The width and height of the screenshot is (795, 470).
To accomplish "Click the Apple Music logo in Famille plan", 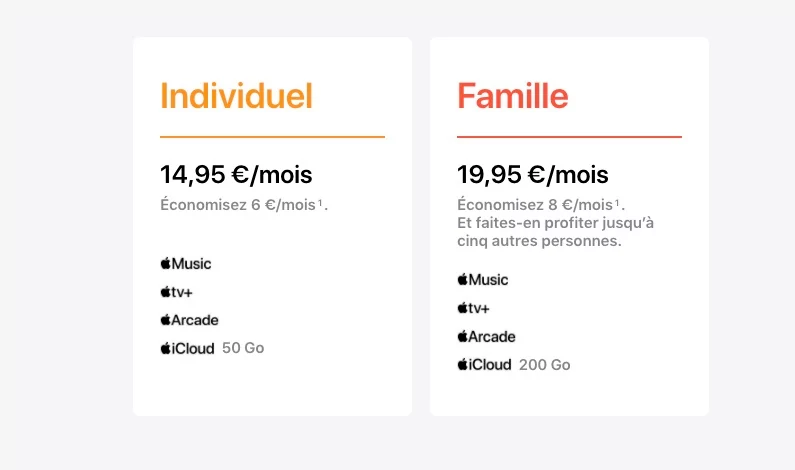I will coord(483,280).
